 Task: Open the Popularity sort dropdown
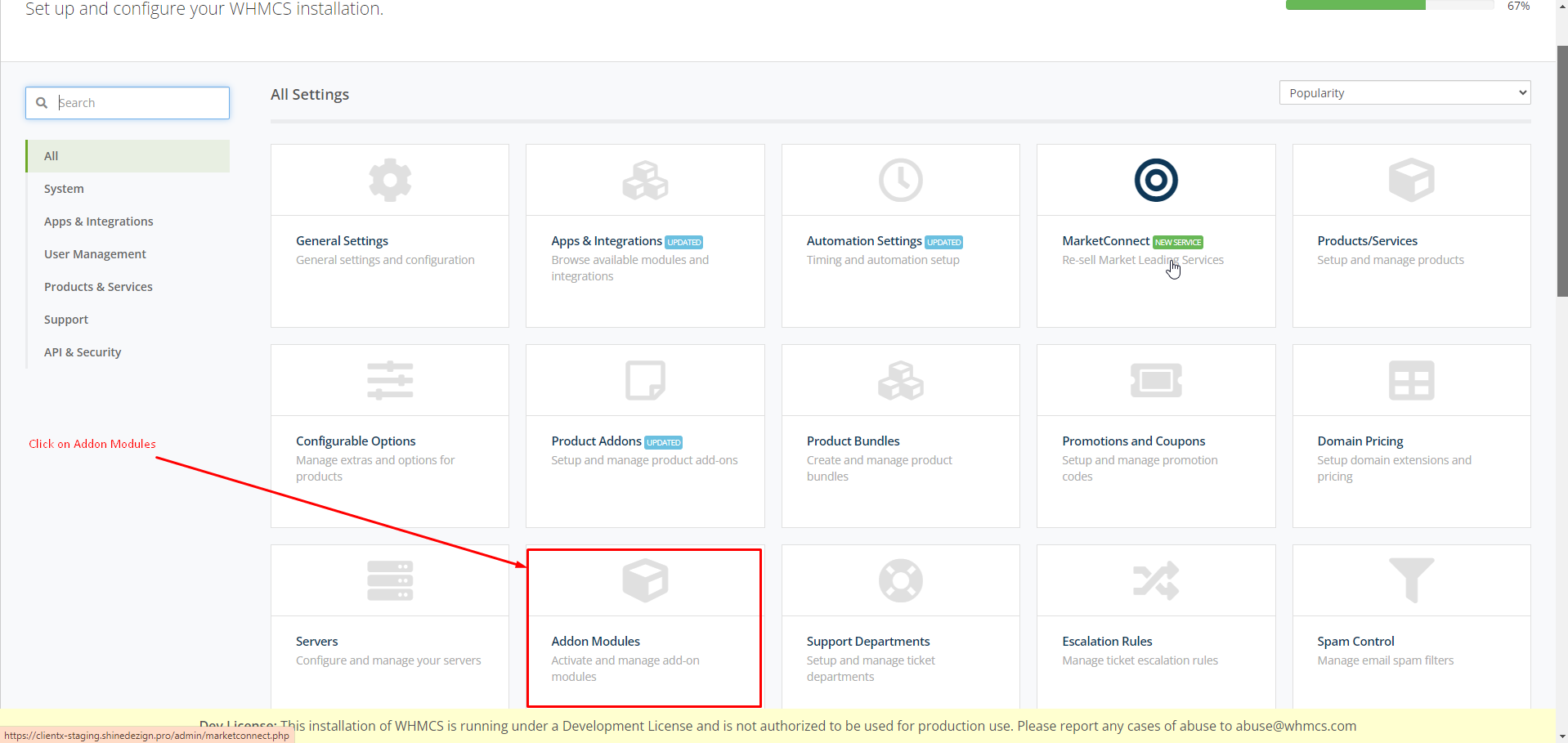[1404, 93]
